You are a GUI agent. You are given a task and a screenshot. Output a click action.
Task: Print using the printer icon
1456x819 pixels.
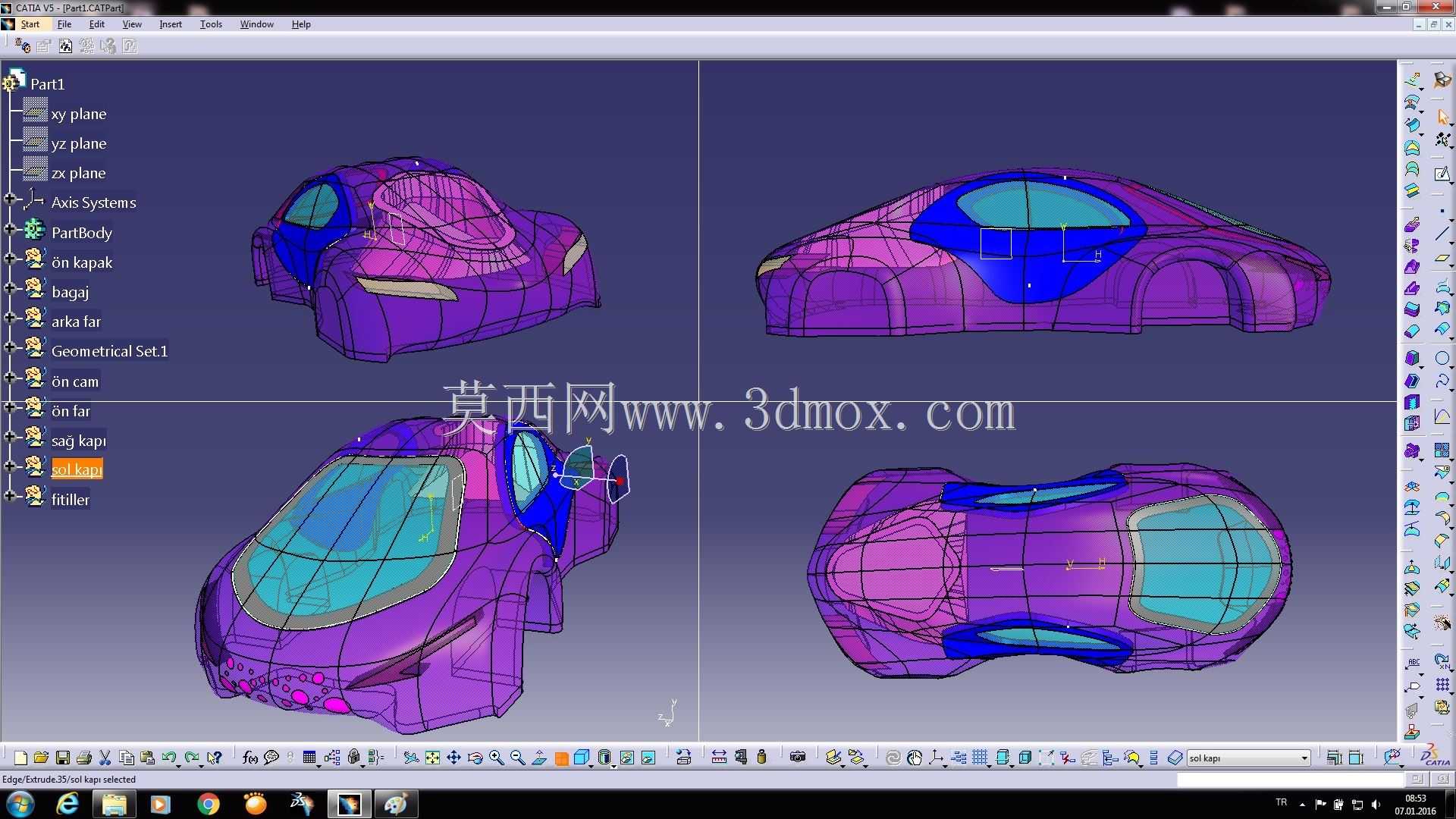pos(84,757)
